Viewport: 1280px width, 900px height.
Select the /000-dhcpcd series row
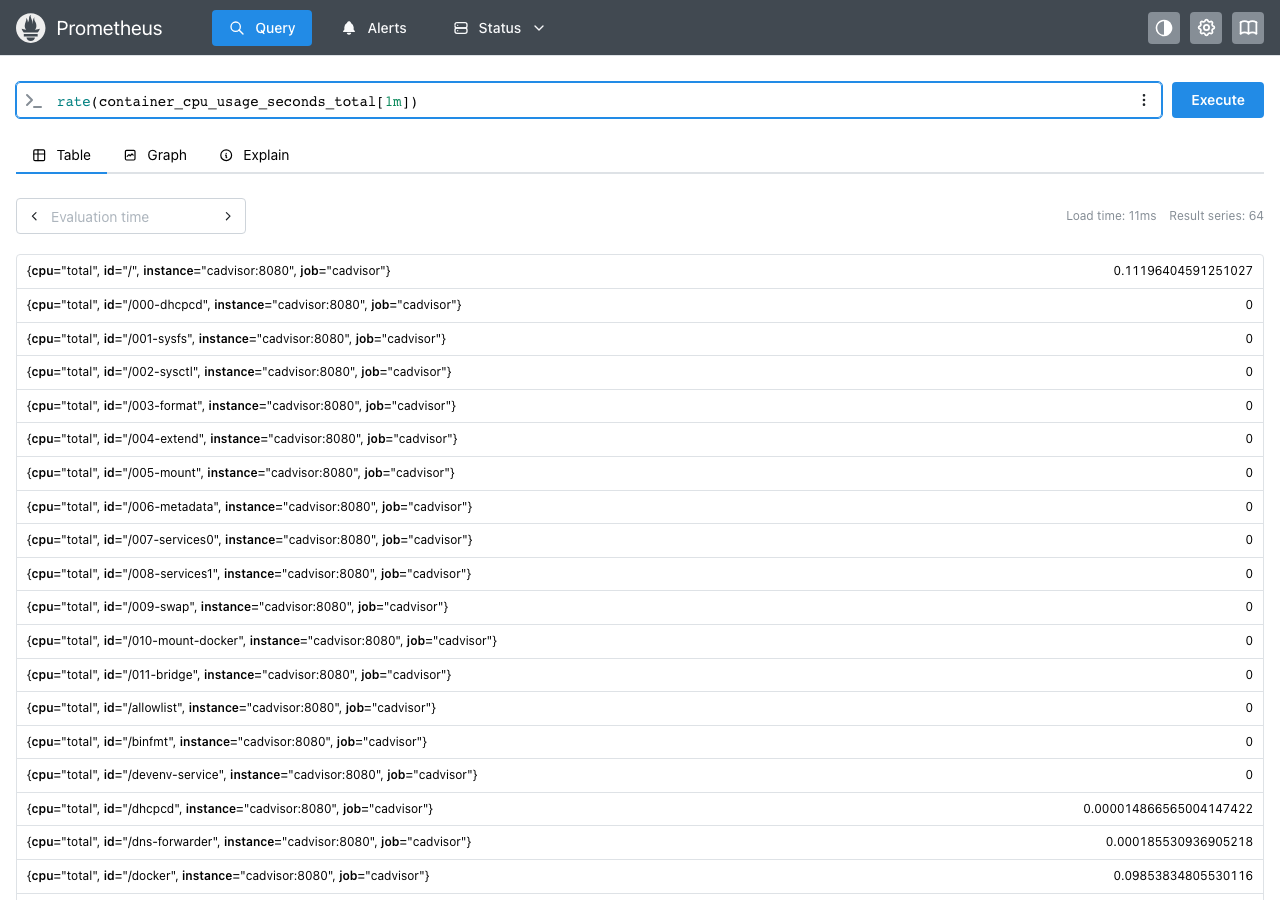(640, 305)
